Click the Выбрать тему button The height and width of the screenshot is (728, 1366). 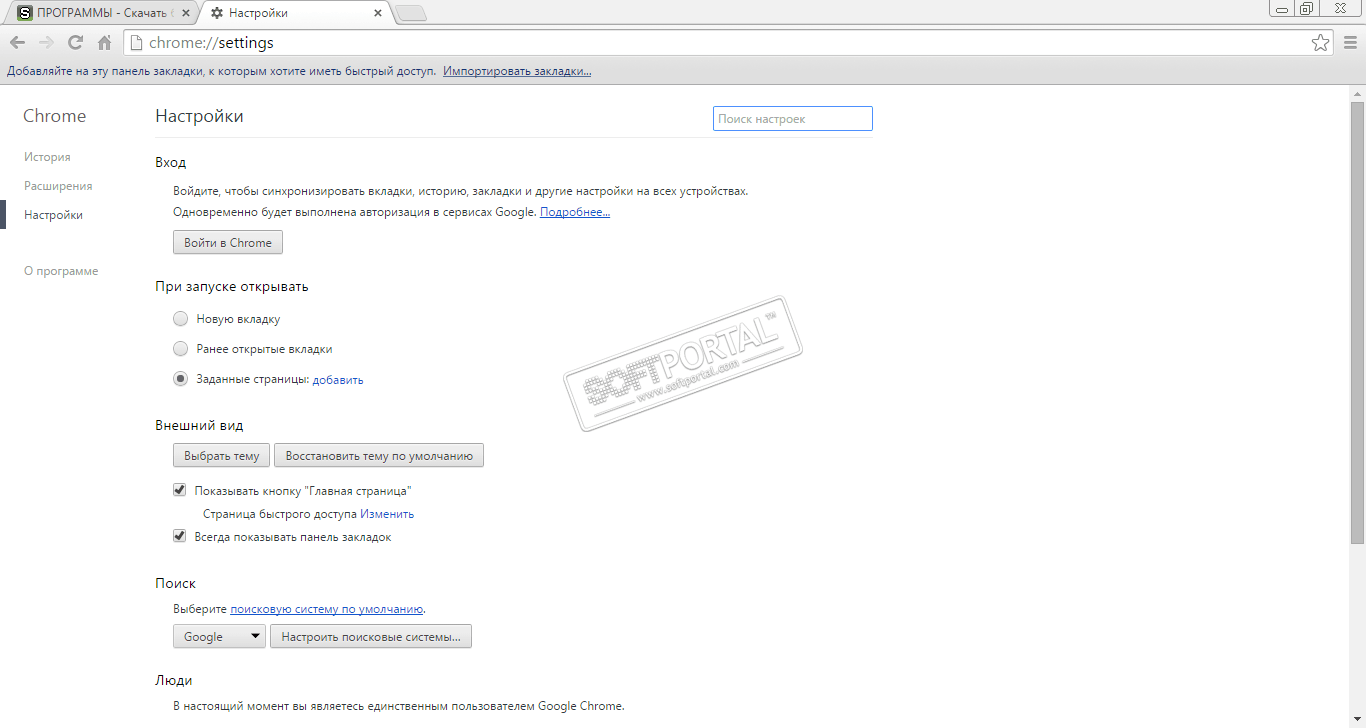(222, 455)
